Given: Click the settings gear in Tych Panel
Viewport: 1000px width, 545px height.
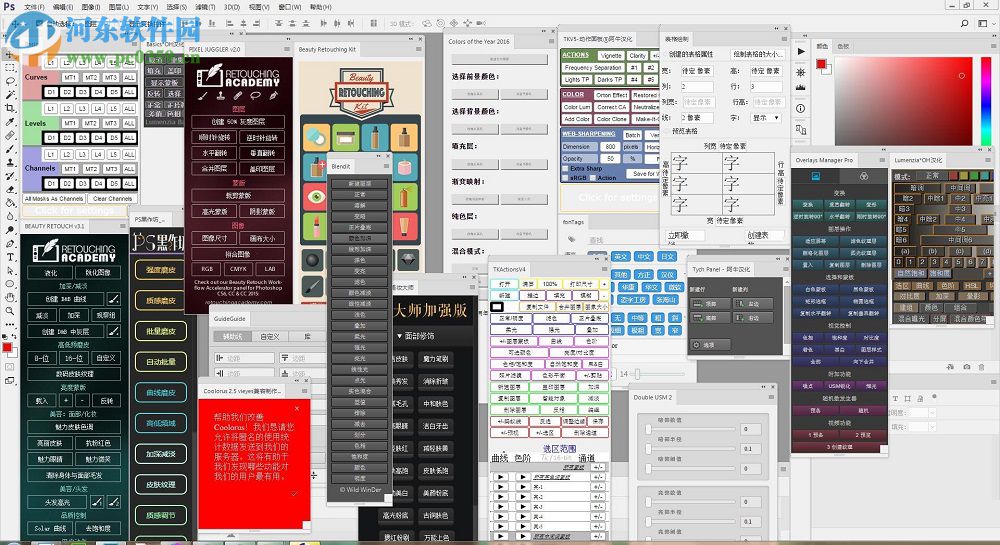Looking at the screenshot, I should [x=696, y=345].
